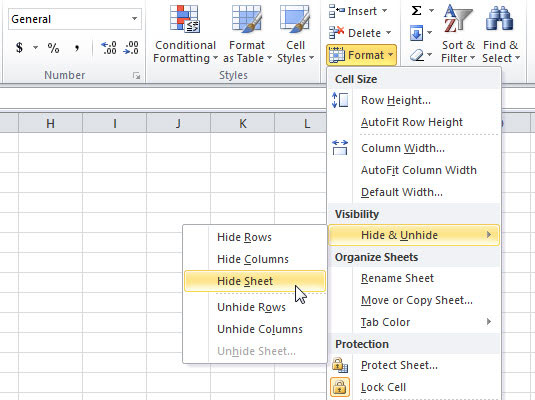The width and height of the screenshot is (535, 400).
Task: Click the Delete cells icon
Action: 336,33
